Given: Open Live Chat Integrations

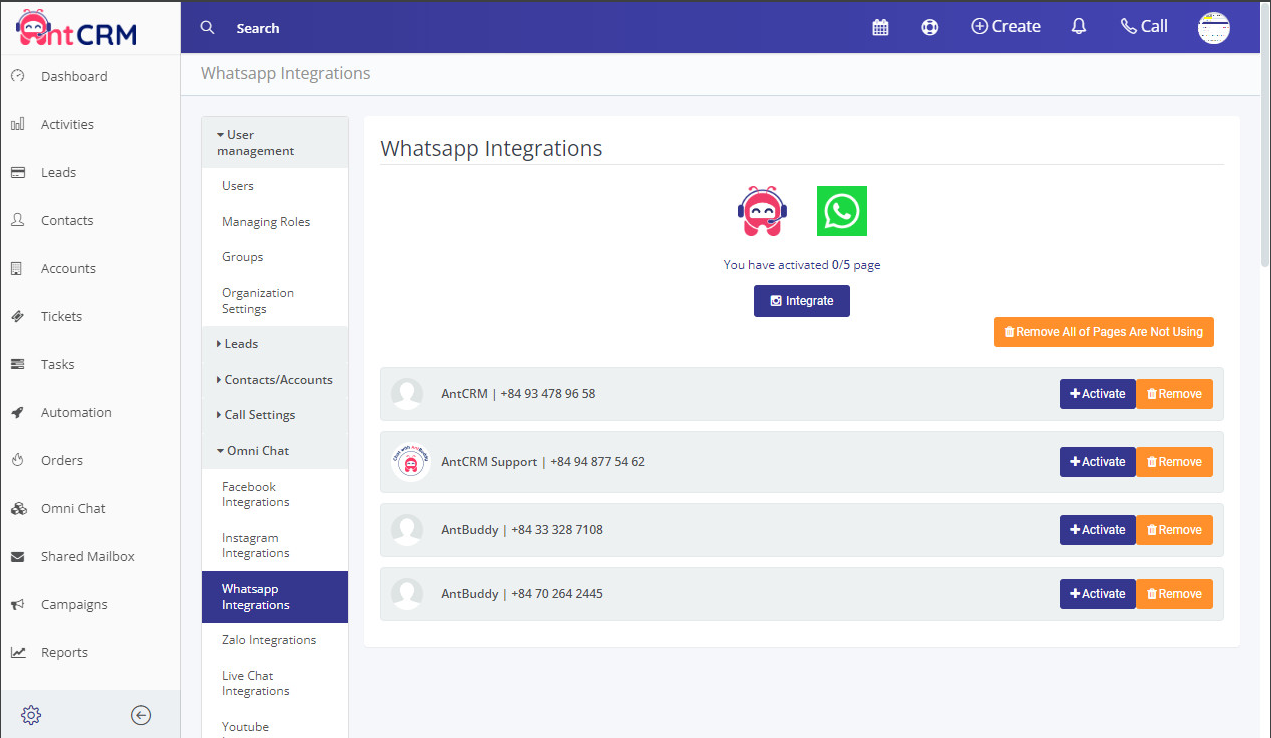Looking at the screenshot, I should coord(256,683).
